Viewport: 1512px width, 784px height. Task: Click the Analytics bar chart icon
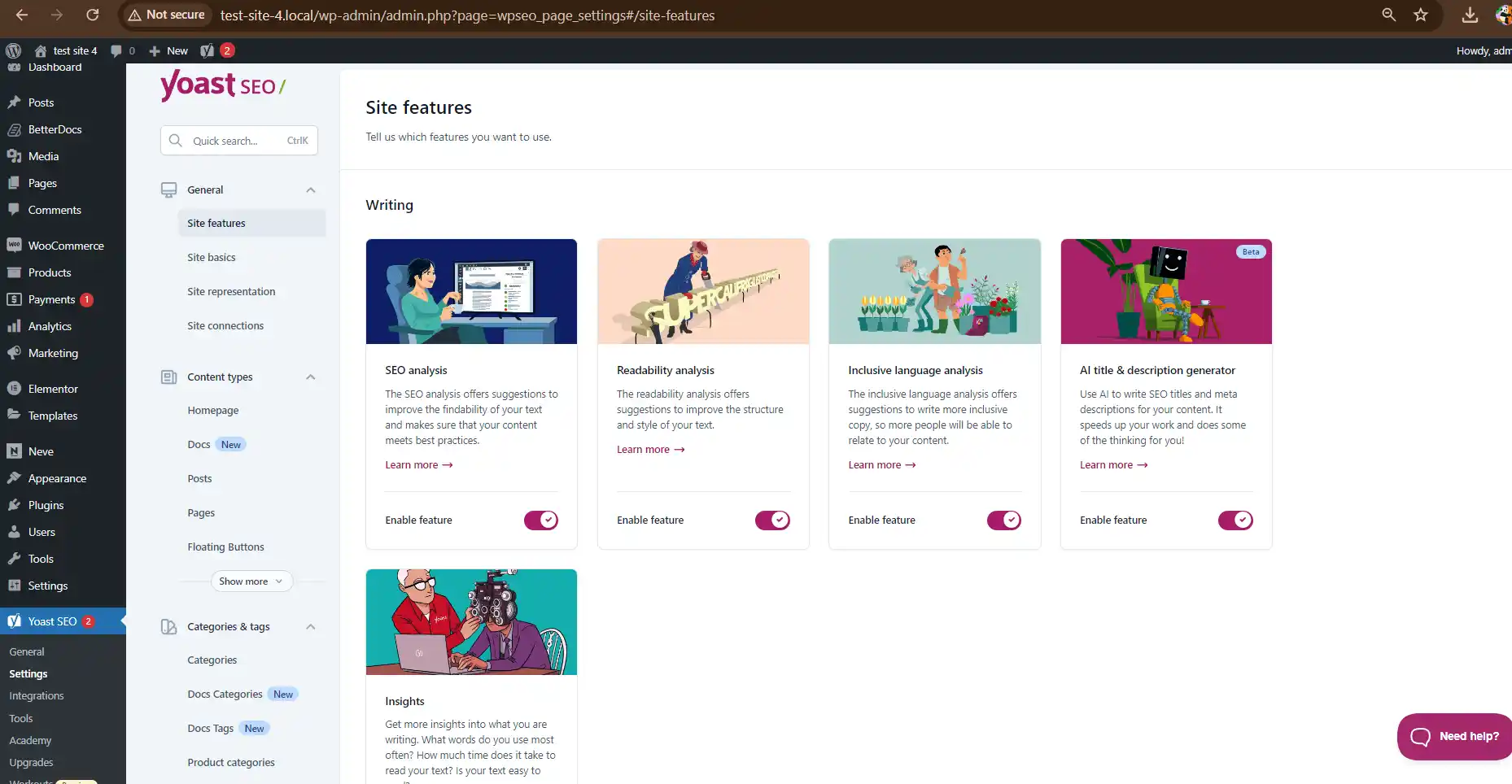(x=14, y=326)
